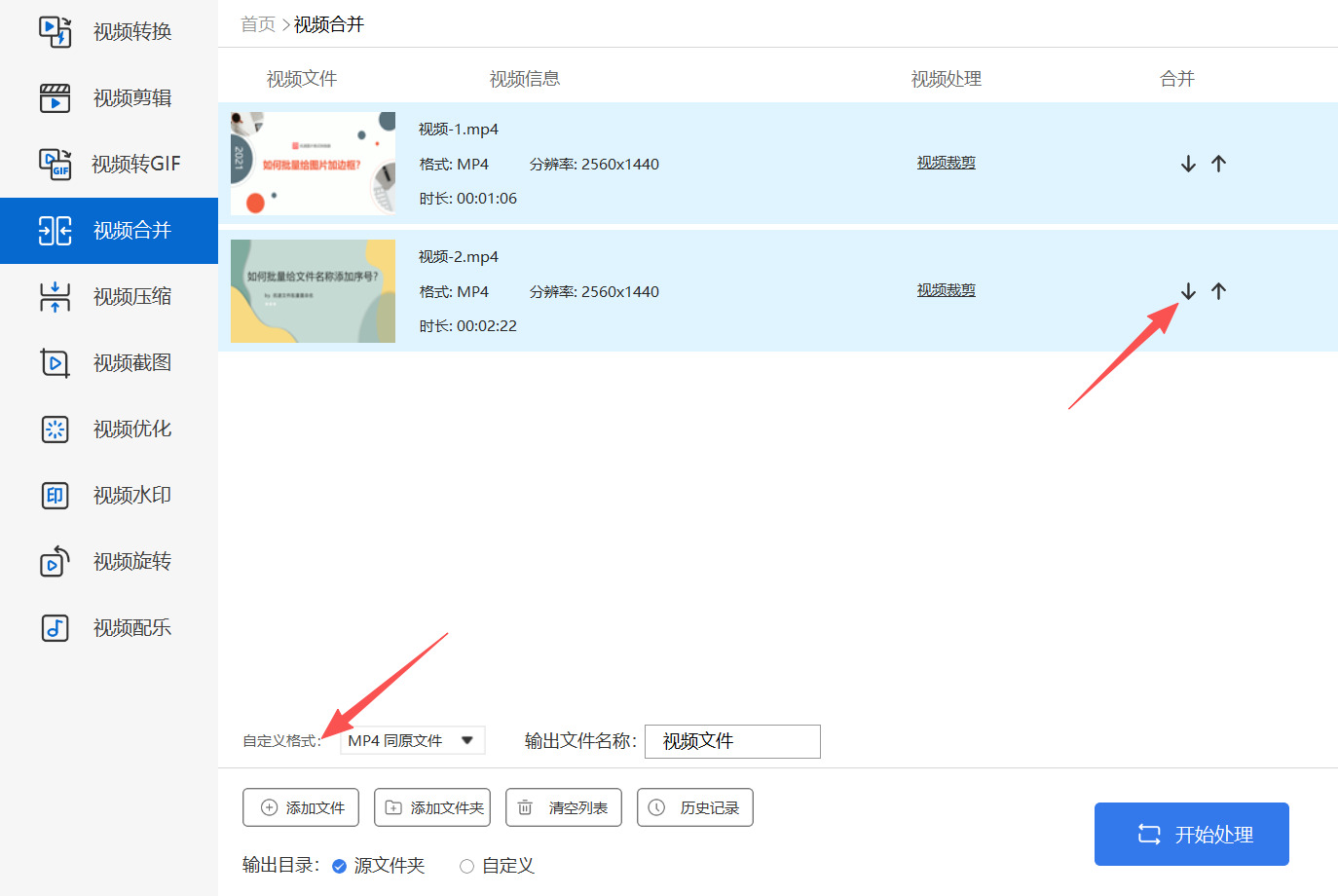Click the 视频转换 sidebar icon
This screenshot has height=896, width=1338.
coord(55,31)
